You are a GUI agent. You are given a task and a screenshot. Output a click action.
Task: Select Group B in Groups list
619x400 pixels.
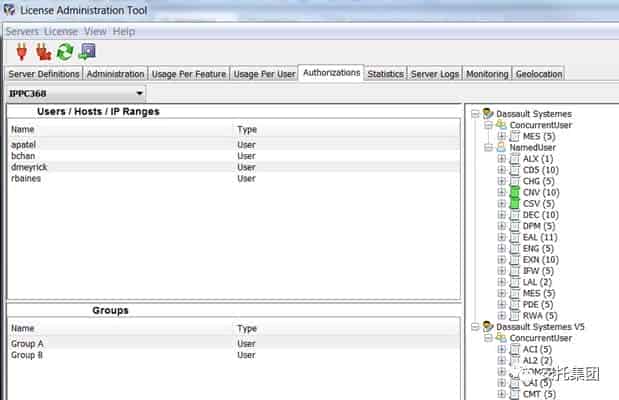pos(234,355)
